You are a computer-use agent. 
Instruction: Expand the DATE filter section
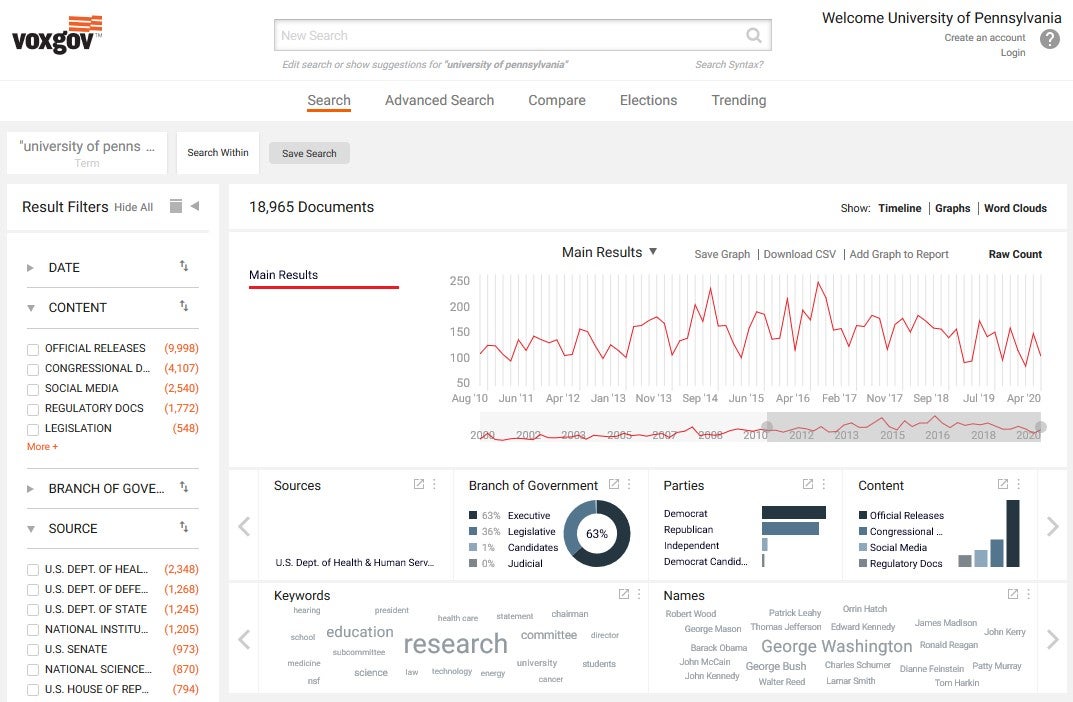pos(30,268)
